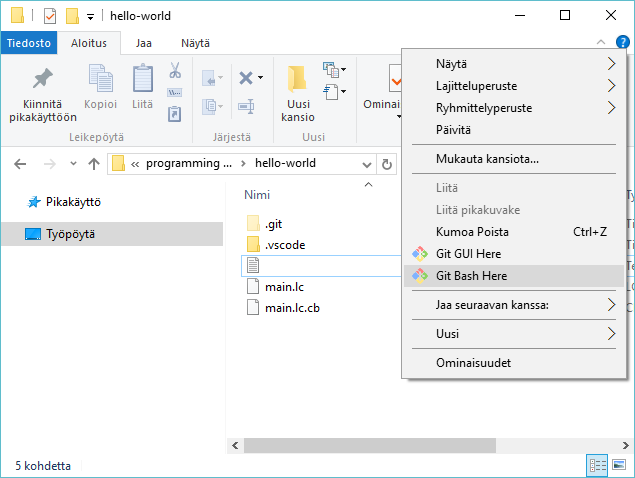Click the Git GUI Here icon
635x478 pixels.
(x=420, y=254)
